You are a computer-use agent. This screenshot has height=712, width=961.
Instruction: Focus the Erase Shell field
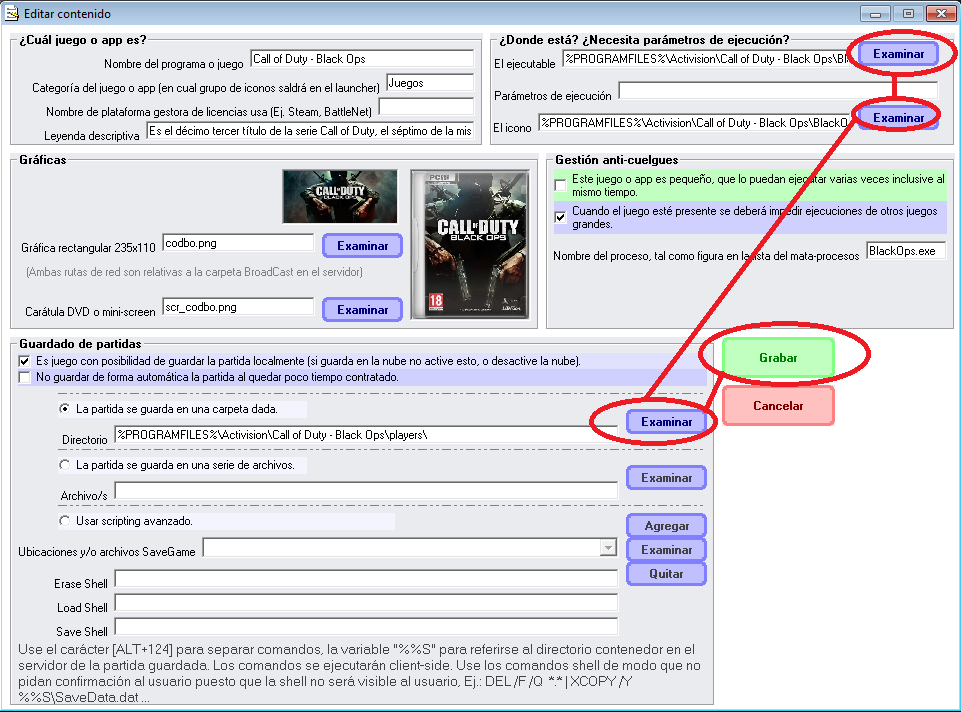tap(366, 578)
